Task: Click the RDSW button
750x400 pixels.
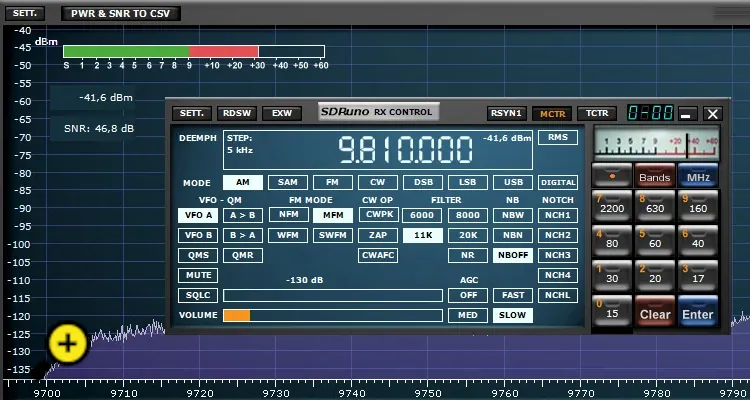Action: [x=237, y=113]
